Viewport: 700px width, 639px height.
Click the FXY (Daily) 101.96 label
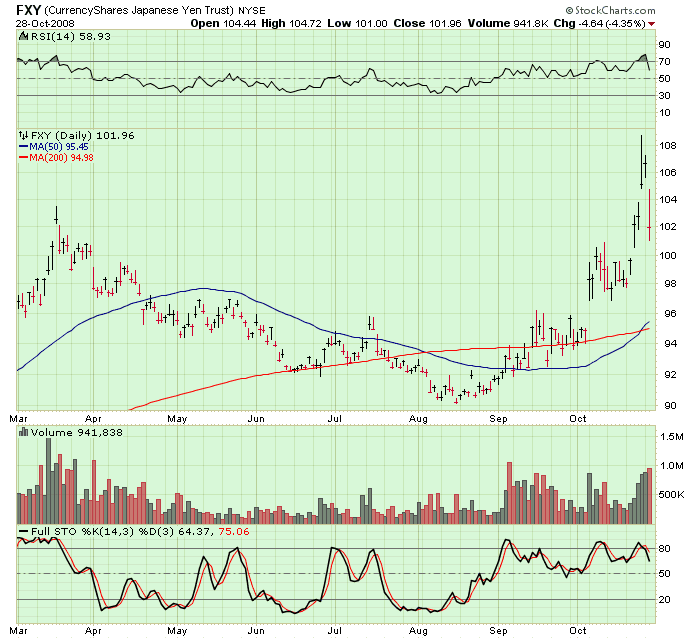tap(83, 135)
